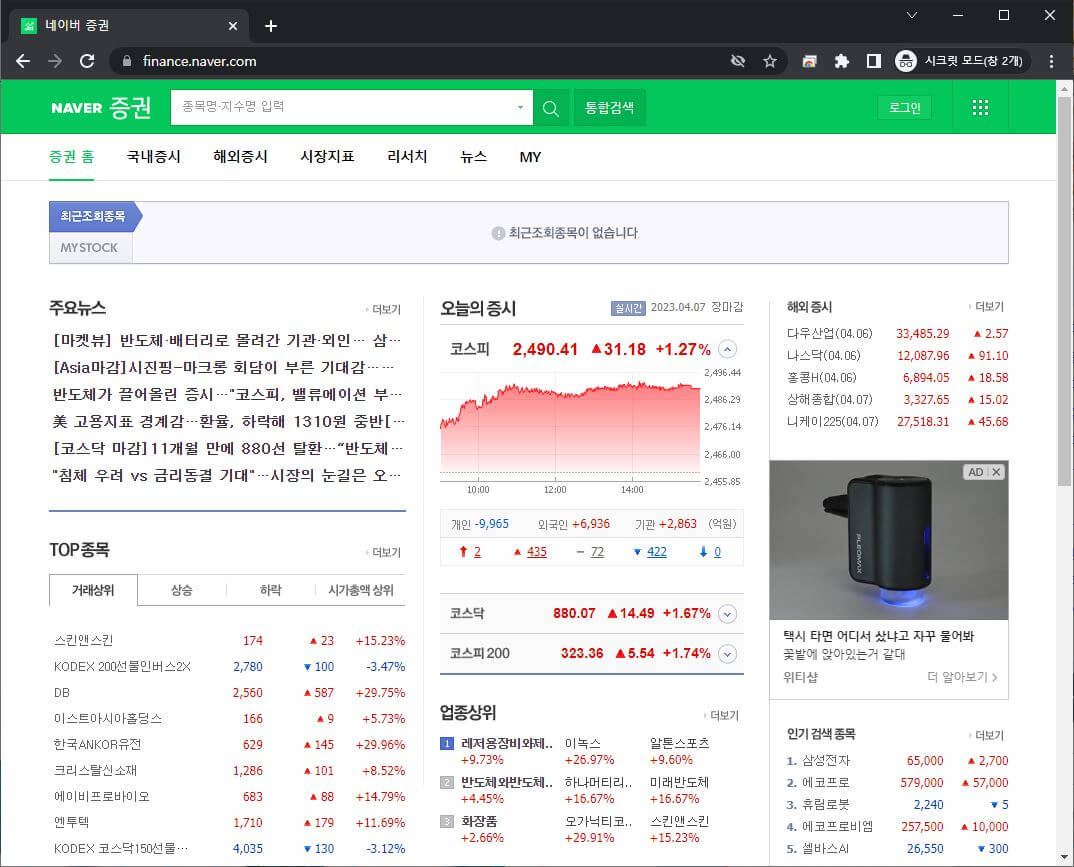This screenshot has width=1074, height=867.
Task: Click 더보기 next to 업종상위
Action: (722, 716)
